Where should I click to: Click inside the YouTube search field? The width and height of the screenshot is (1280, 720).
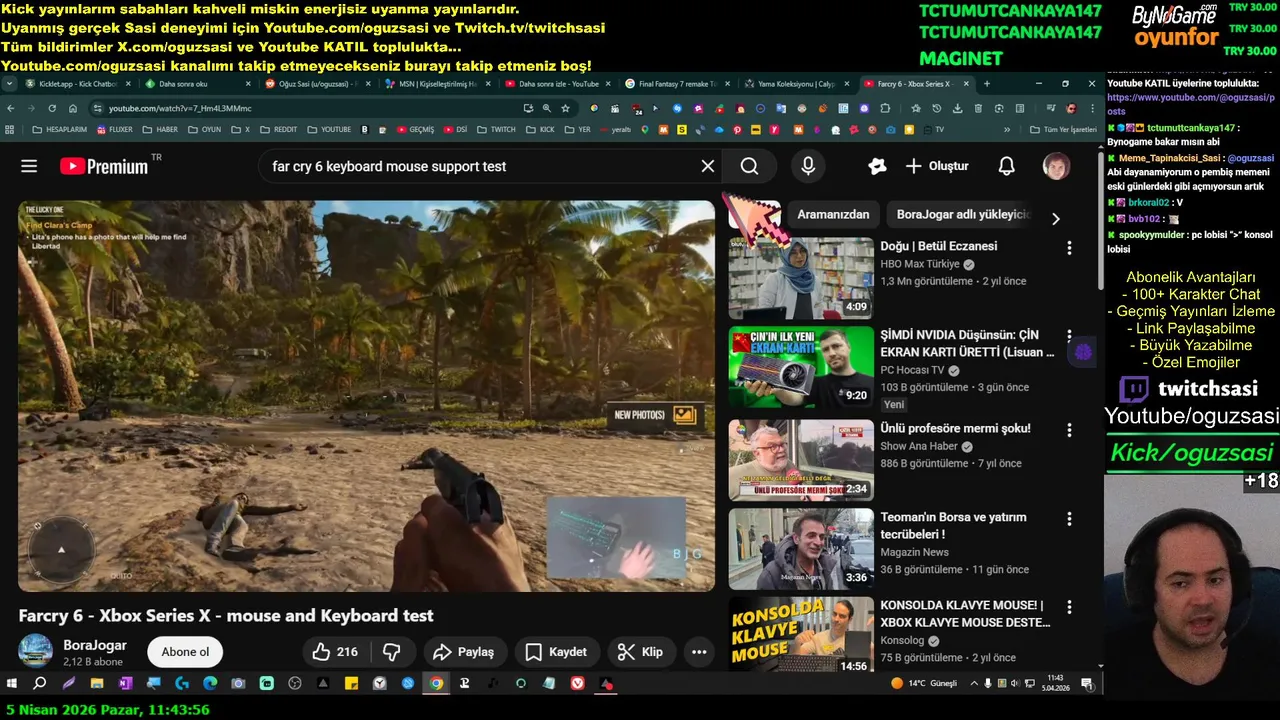point(480,166)
